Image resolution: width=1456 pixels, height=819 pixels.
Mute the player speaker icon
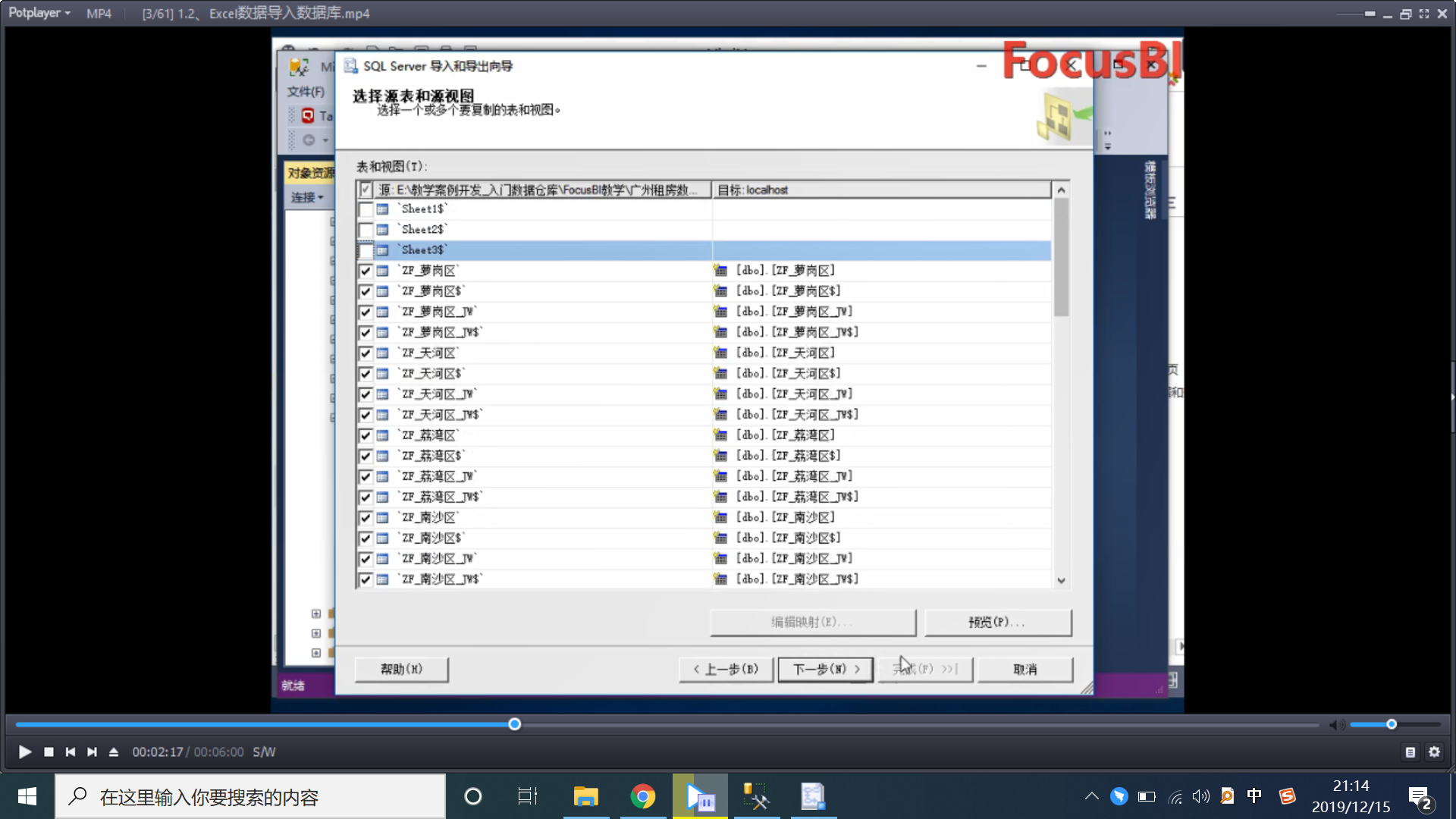(x=1336, y=725)
